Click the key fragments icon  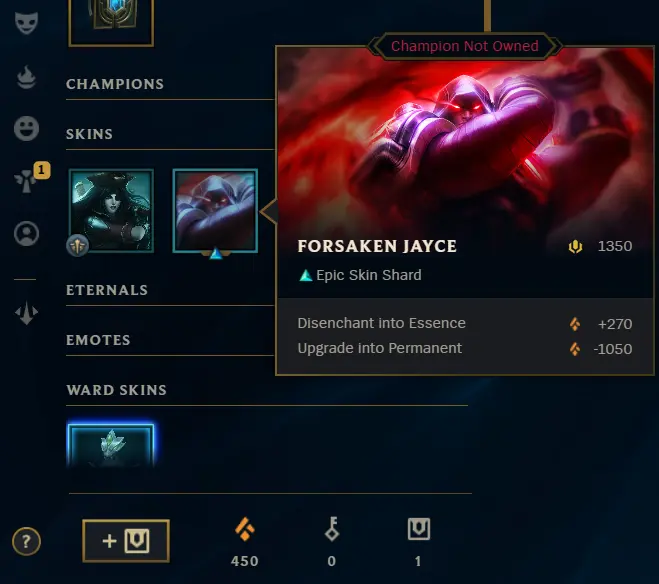click(x=332, y=529)
